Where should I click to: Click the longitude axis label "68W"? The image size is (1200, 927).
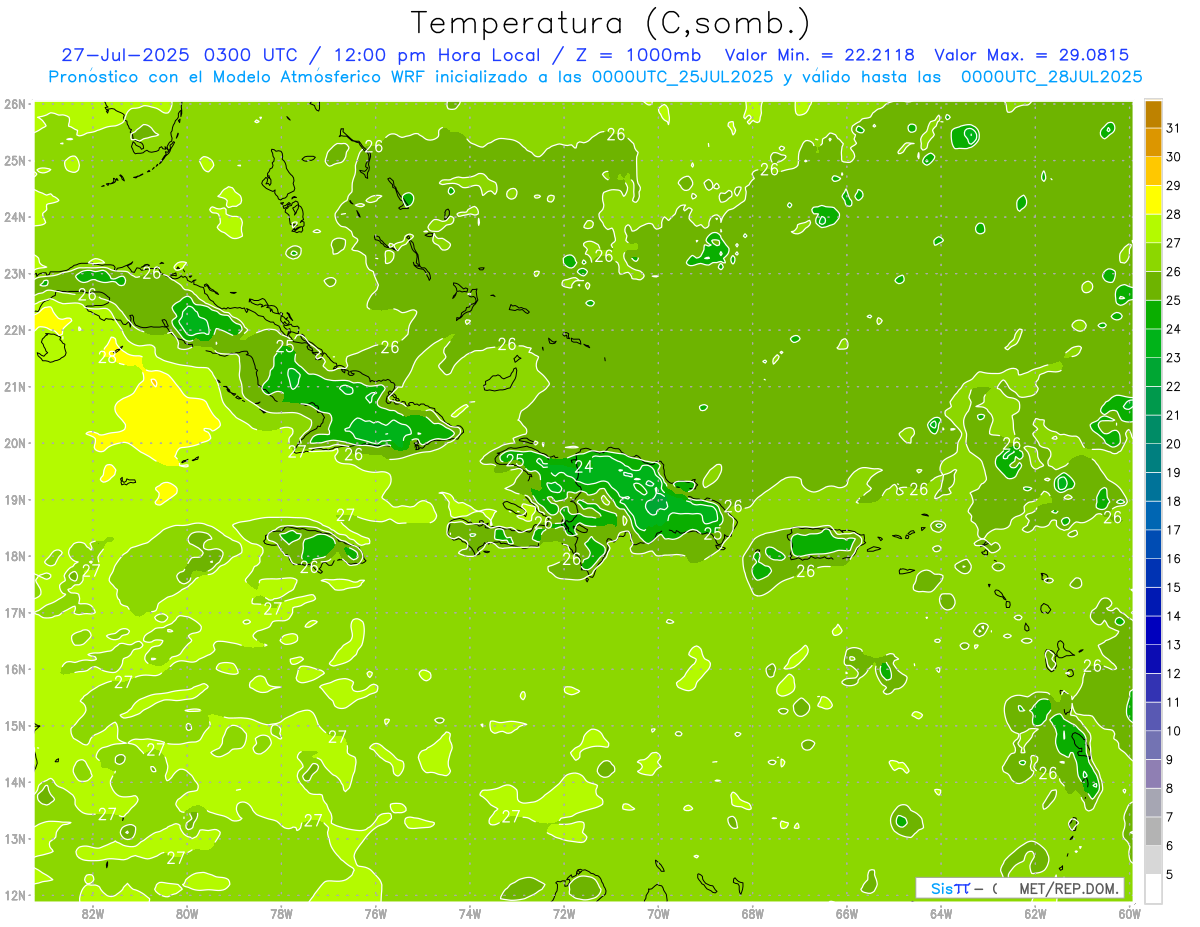[753, 913]
